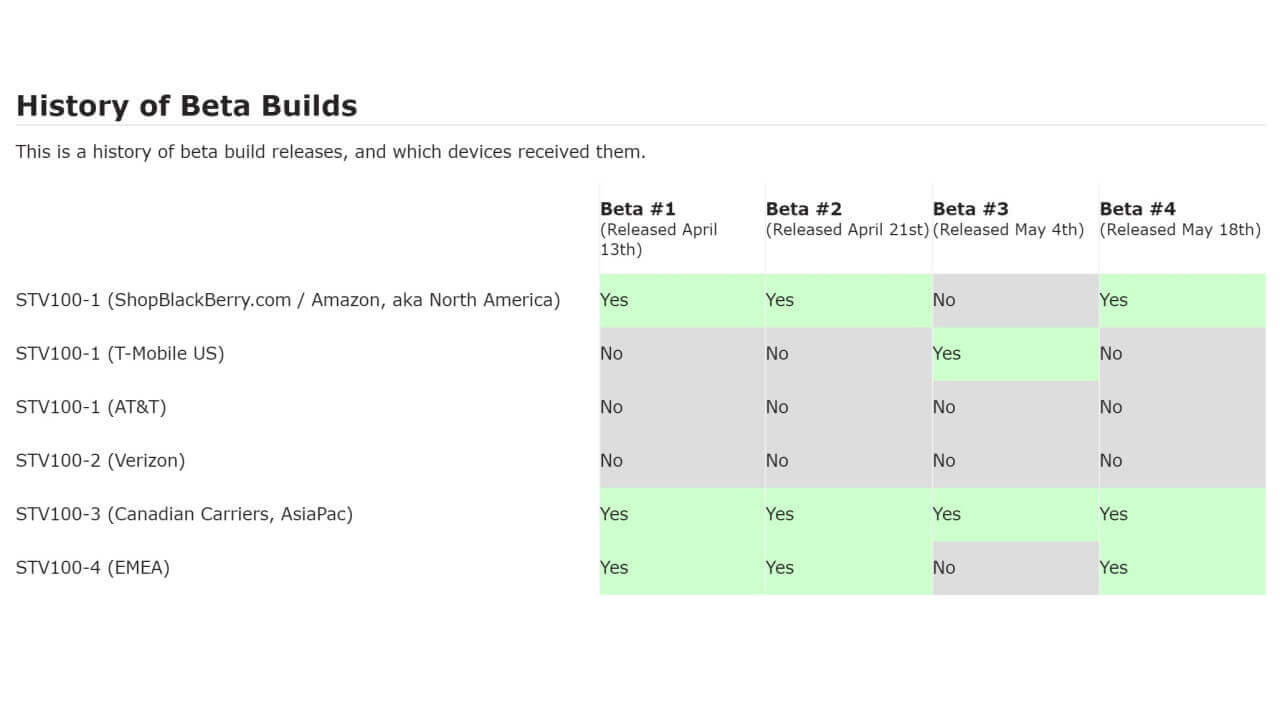Click the Verizon Beta #1 No cell
This screenshot has width=1280, height=720.
point(682,461)
